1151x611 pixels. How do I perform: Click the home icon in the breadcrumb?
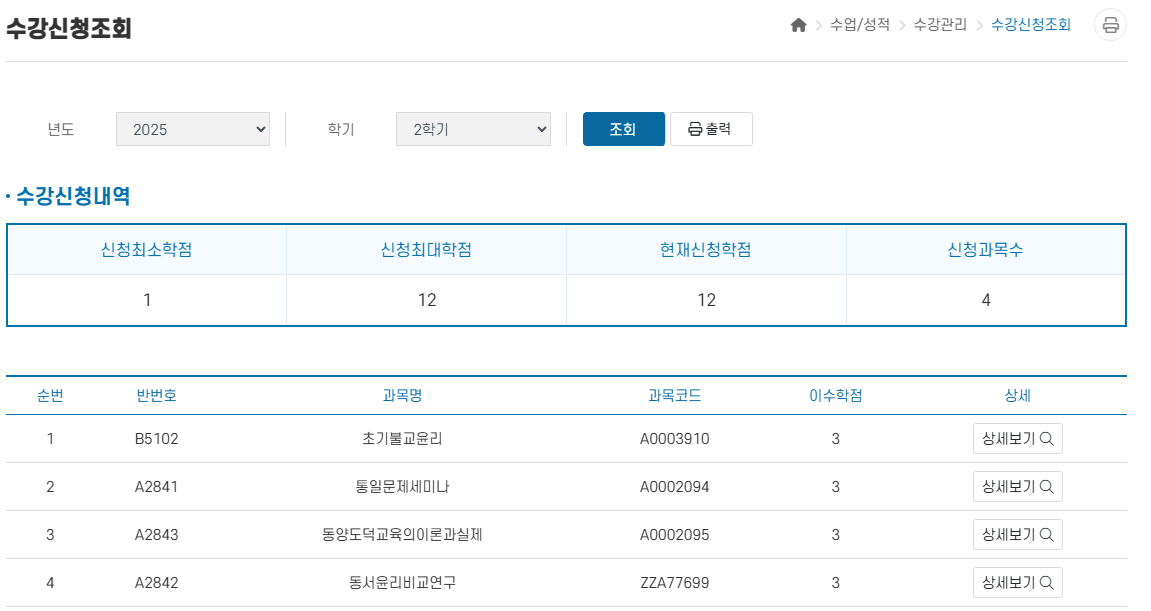pos(799,24)
